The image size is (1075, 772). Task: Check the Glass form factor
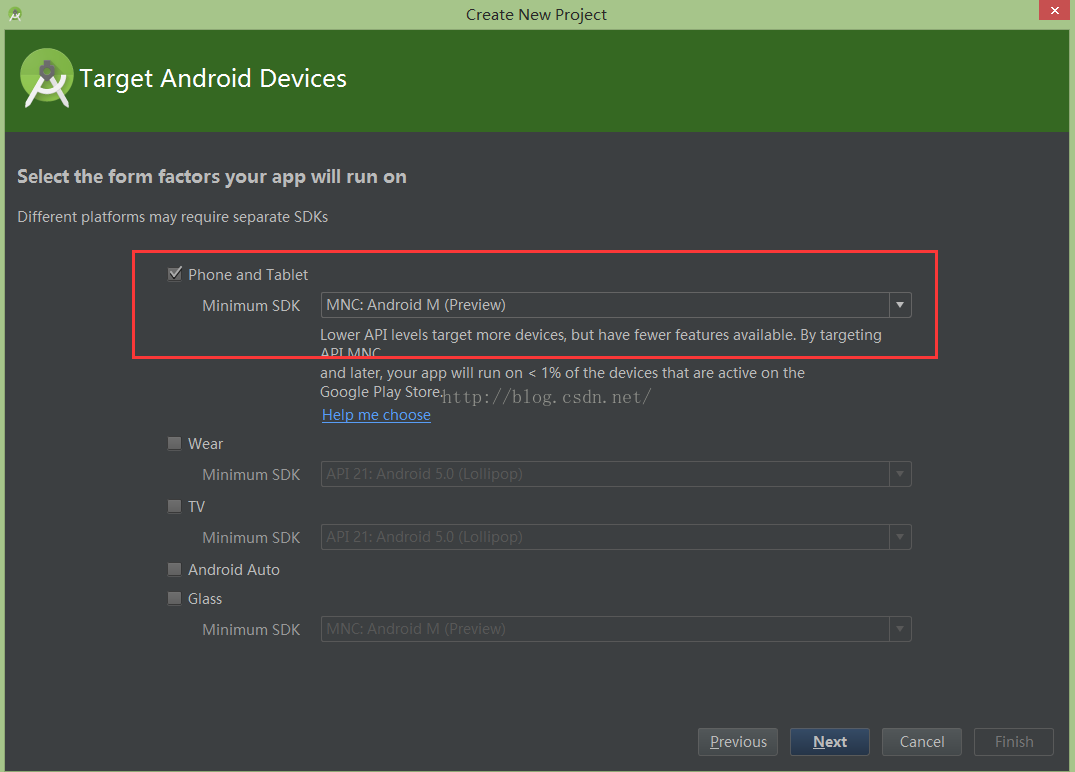click(x=175, y=599)
